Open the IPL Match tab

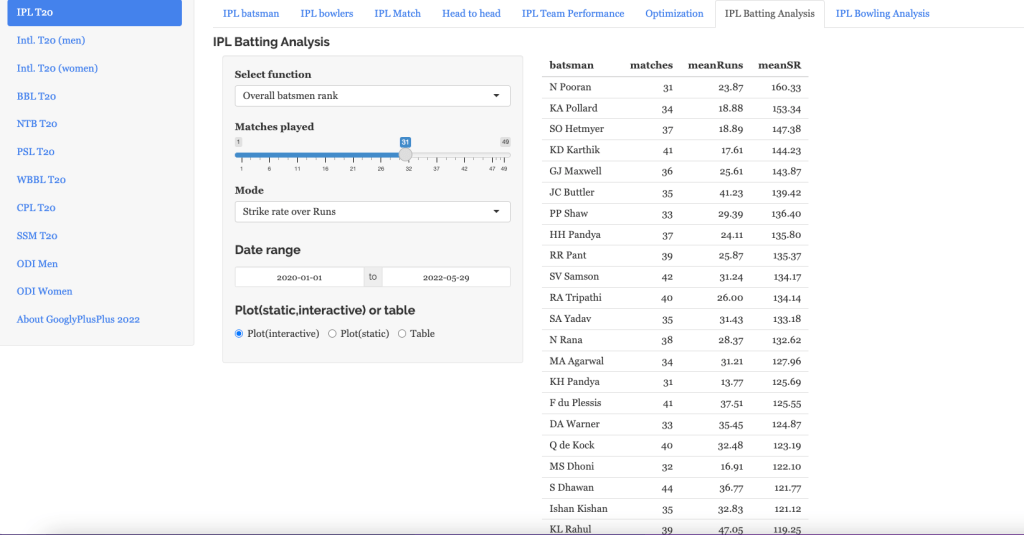[397, 14]
